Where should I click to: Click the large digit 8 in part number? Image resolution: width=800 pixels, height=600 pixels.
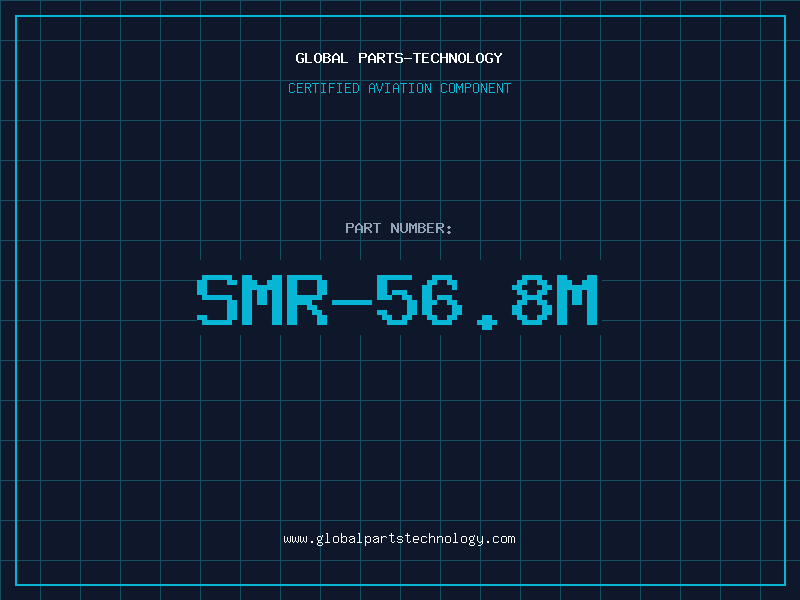tap(532, 300)
